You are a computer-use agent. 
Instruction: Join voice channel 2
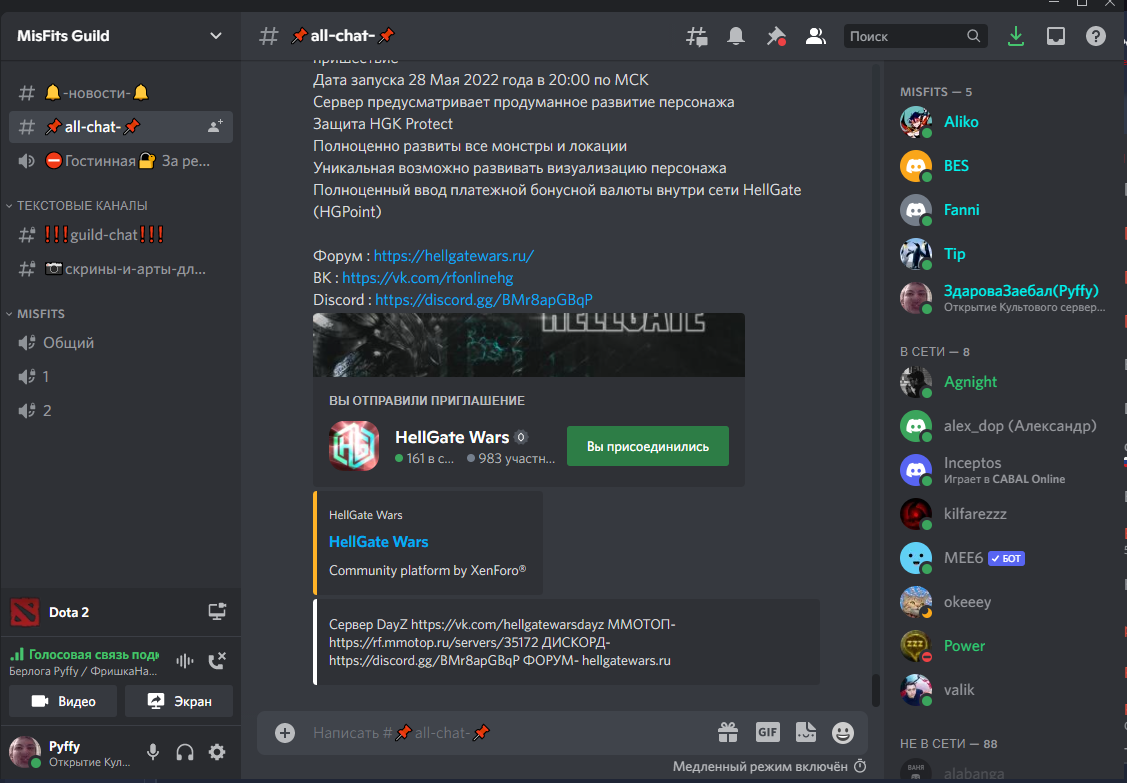[121, 411]
